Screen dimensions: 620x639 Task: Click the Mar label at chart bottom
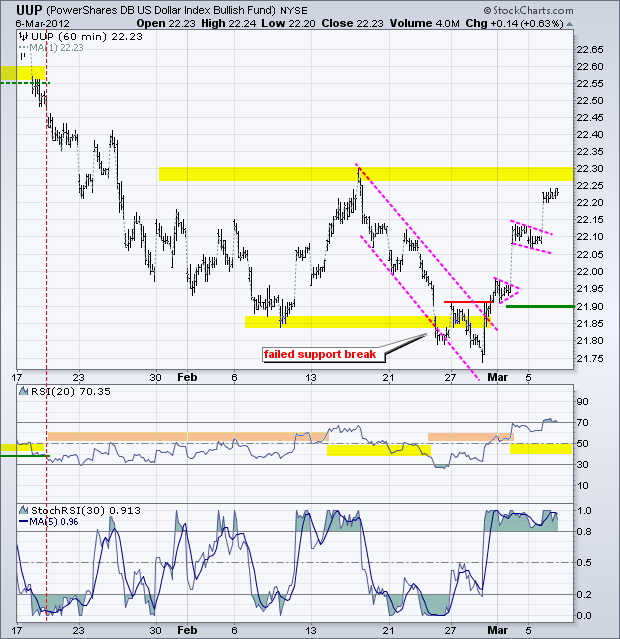pyautogui.click(x=497, y=630)
